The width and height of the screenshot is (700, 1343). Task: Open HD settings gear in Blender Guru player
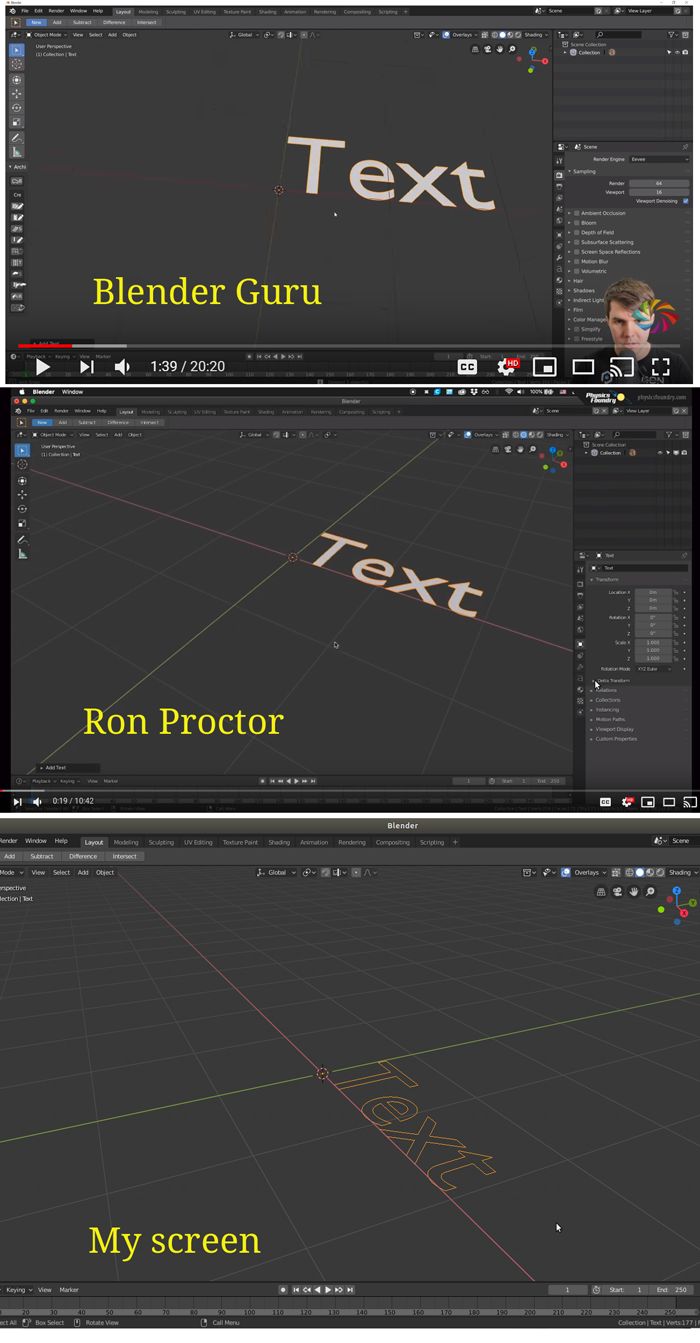(x=508, y=367)
